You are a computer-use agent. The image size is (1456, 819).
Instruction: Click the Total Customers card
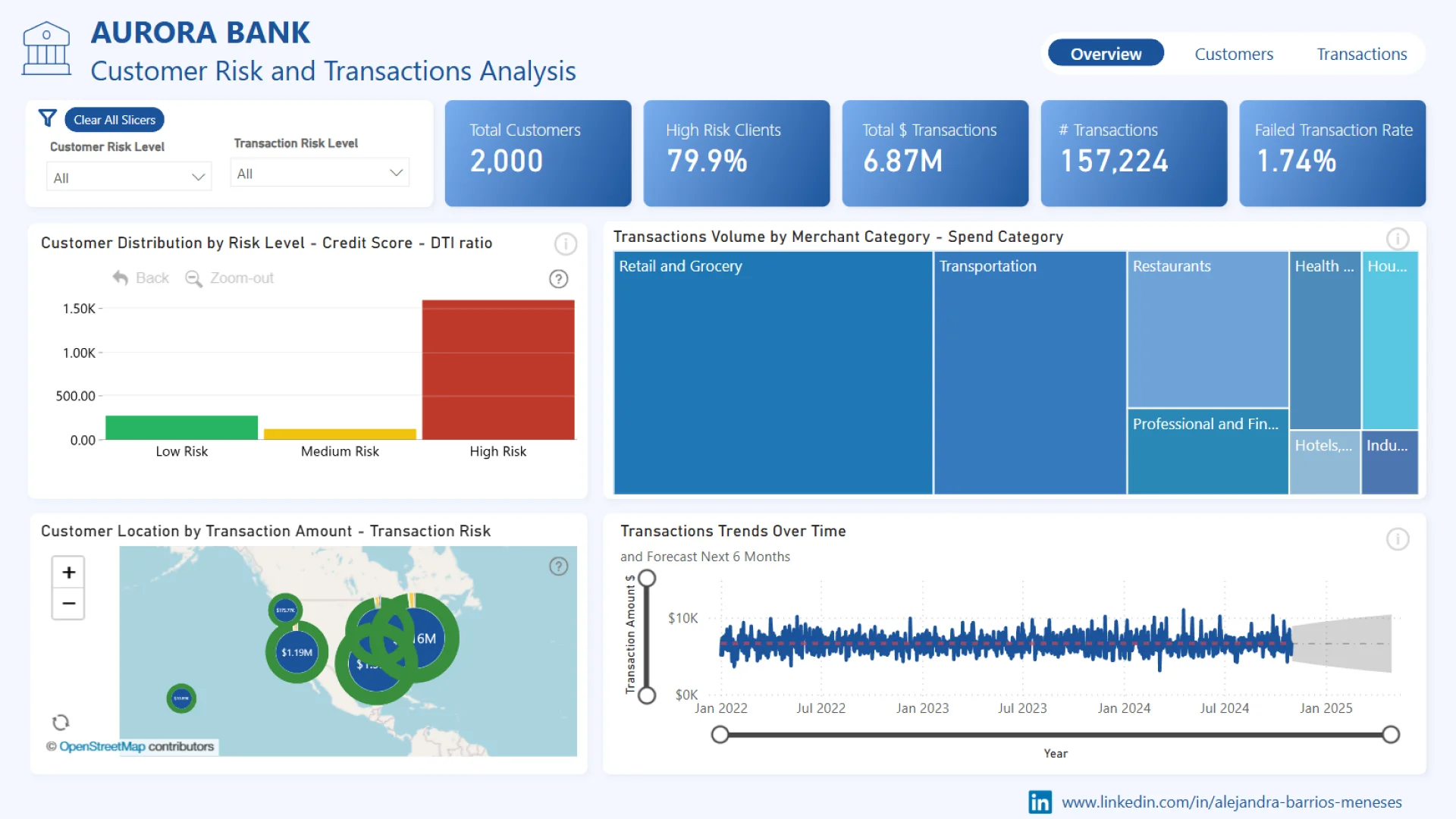[x=538, y=153]
